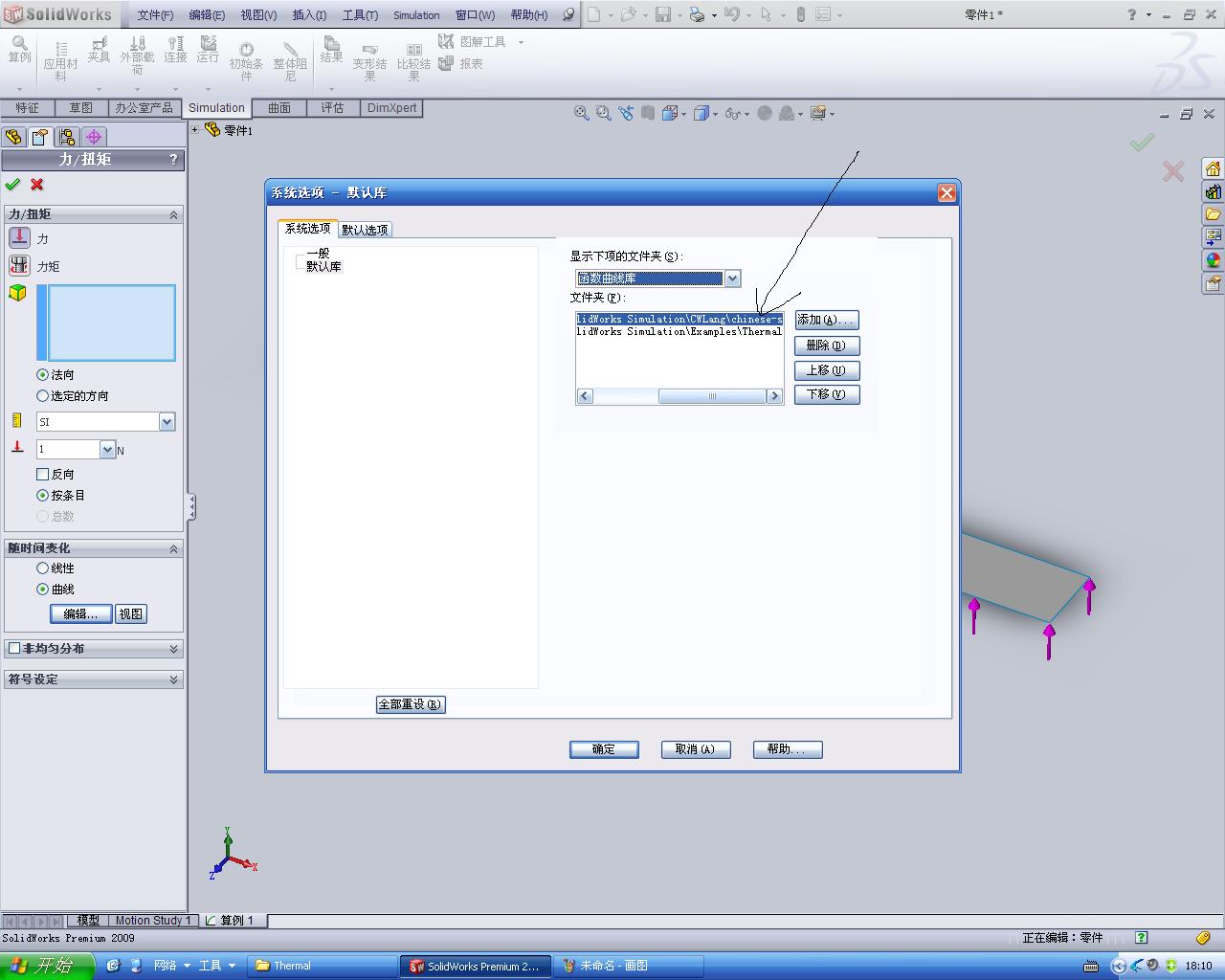Screen dimensions: 1225x980
Task: Expand the 零件1 tree node
Action: pos(195,129)
